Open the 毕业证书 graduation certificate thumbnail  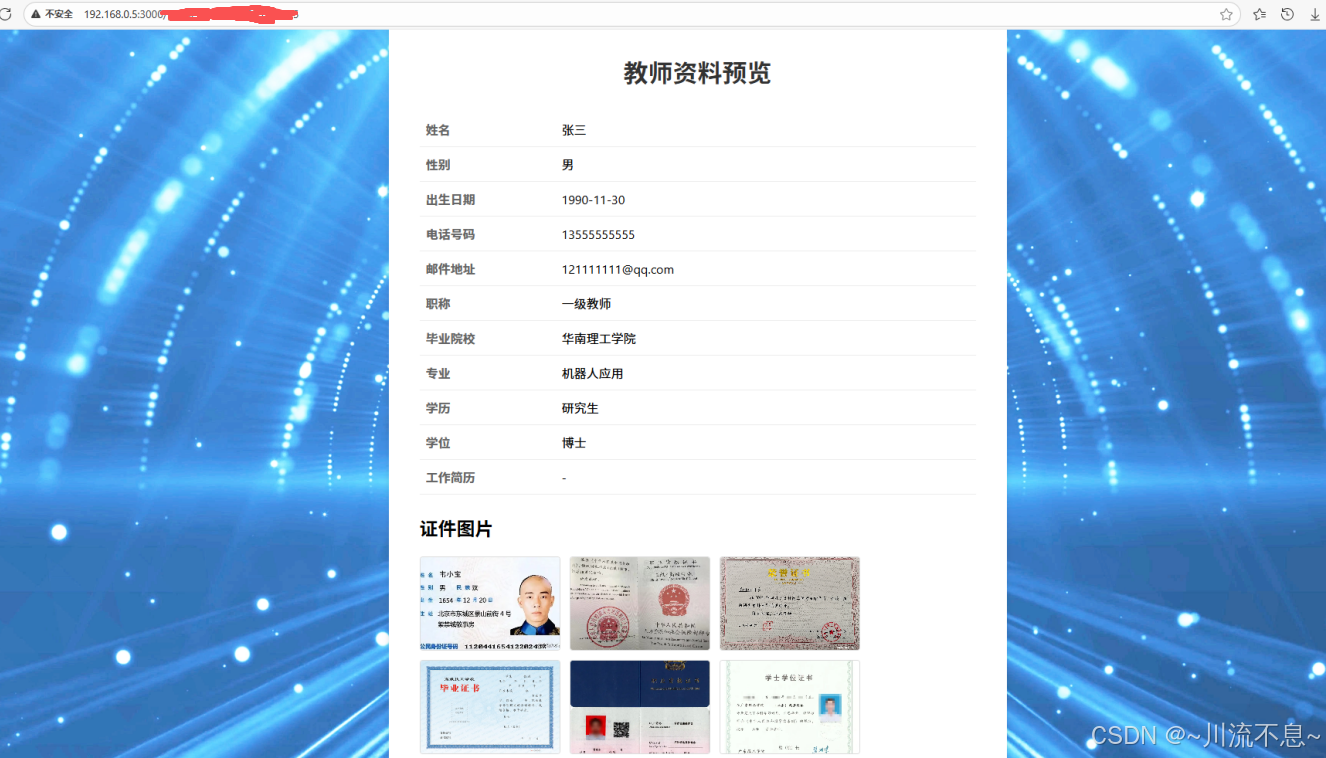pyautogui.click(x=490, y=707)
